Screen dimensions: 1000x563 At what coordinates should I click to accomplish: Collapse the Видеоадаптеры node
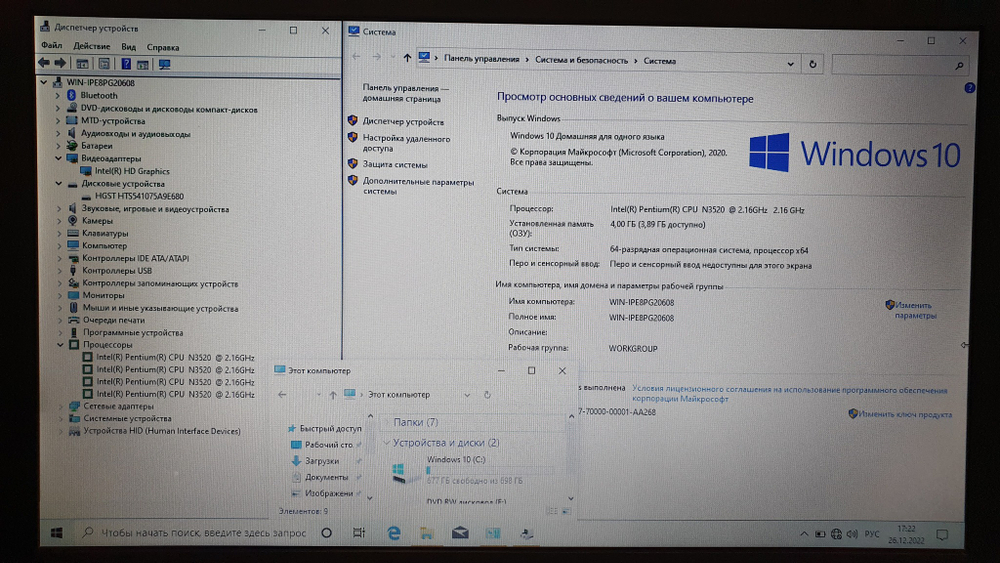(58, 158)
